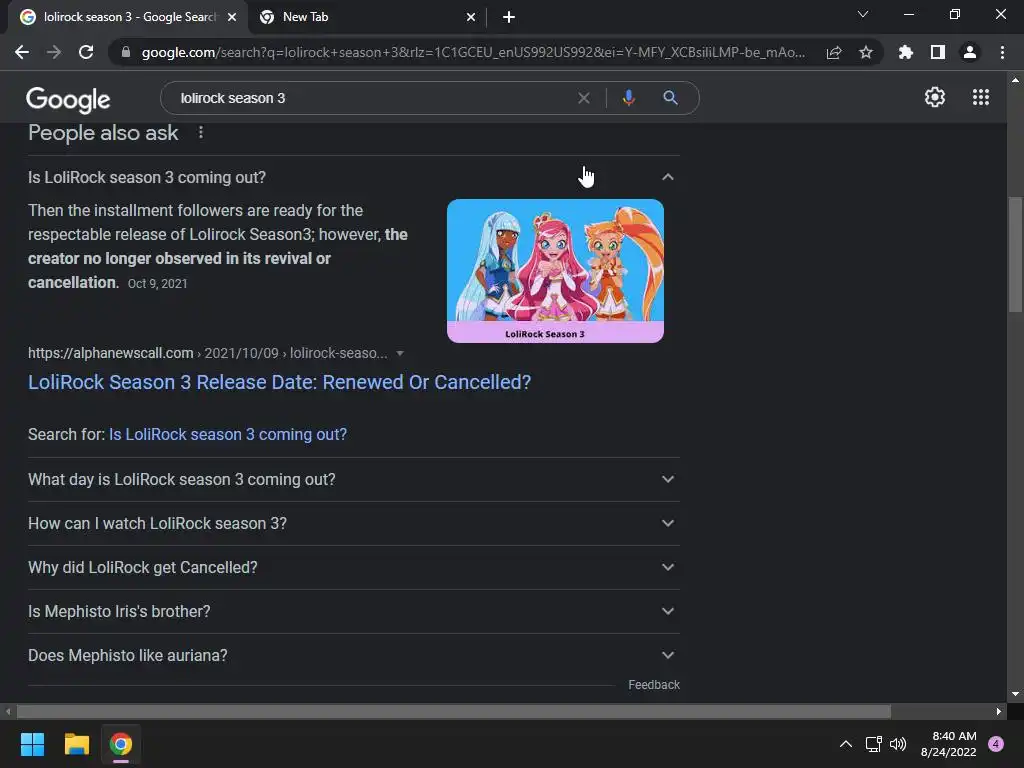1024x768 pixels.
Task: Open the Chrome three-dot menu
Action: click(x=1002, y=52)
